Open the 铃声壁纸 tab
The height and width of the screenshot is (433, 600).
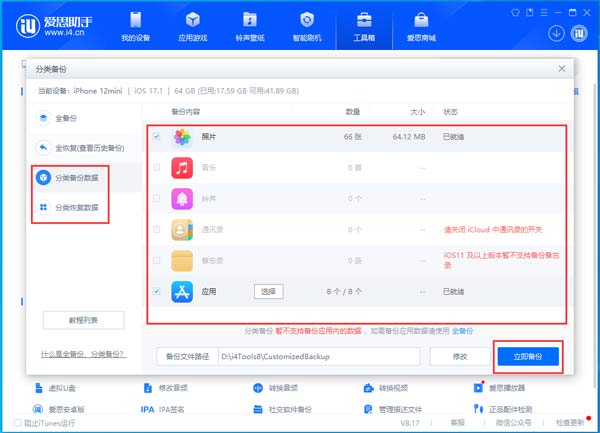(250, 27)
